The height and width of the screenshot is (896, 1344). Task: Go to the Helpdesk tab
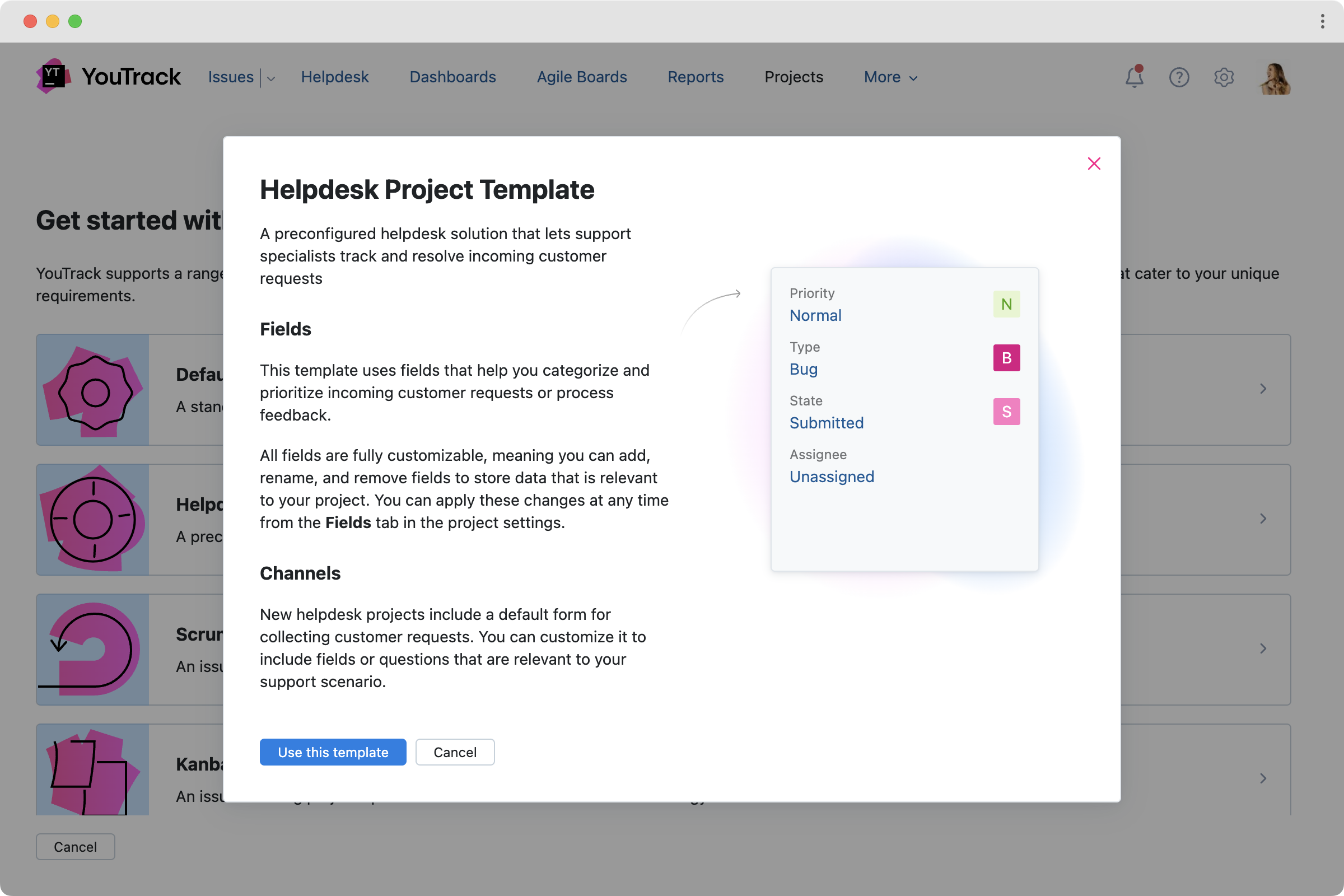tap(335, 77)
